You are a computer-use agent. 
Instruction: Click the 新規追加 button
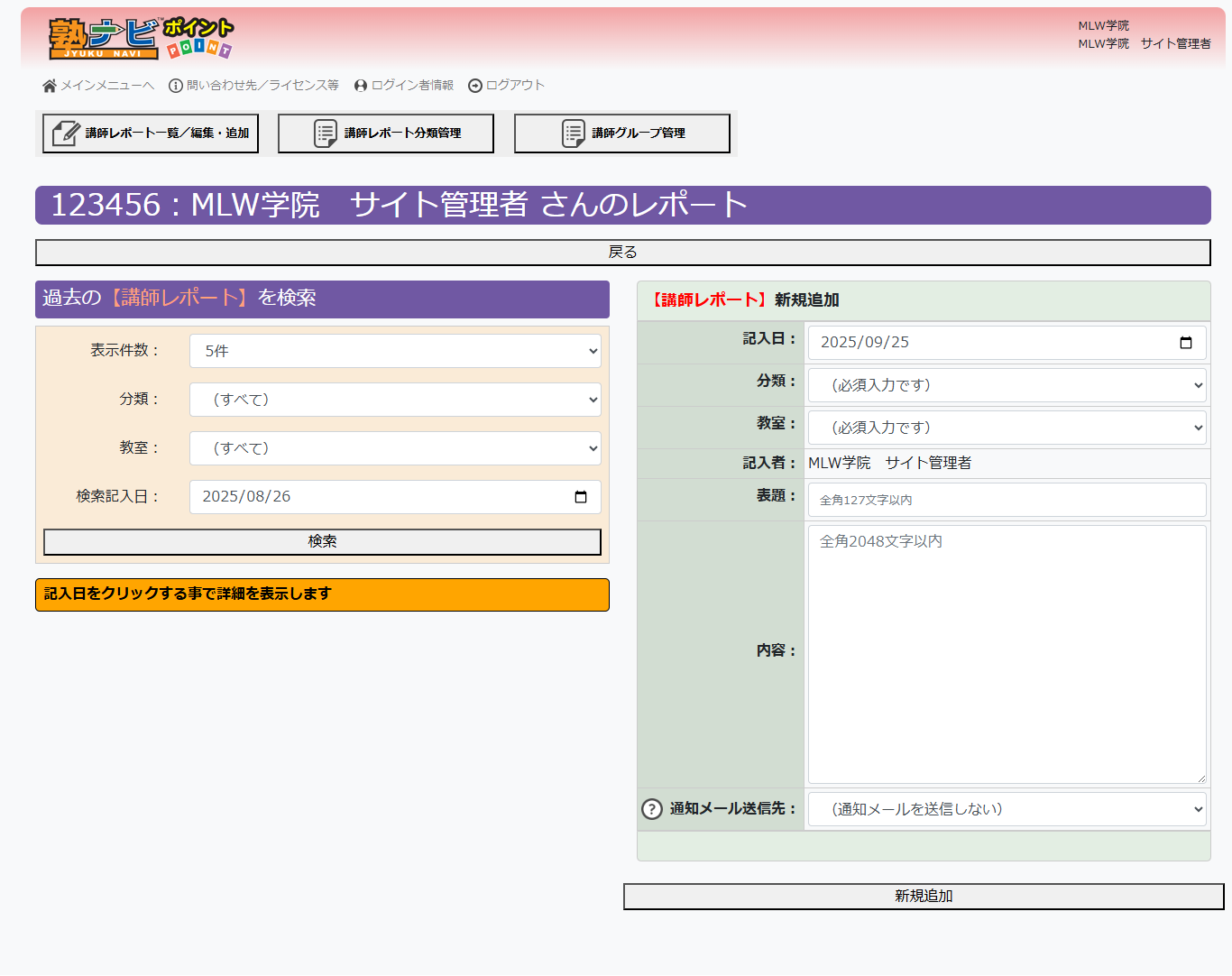pos(923,896)
